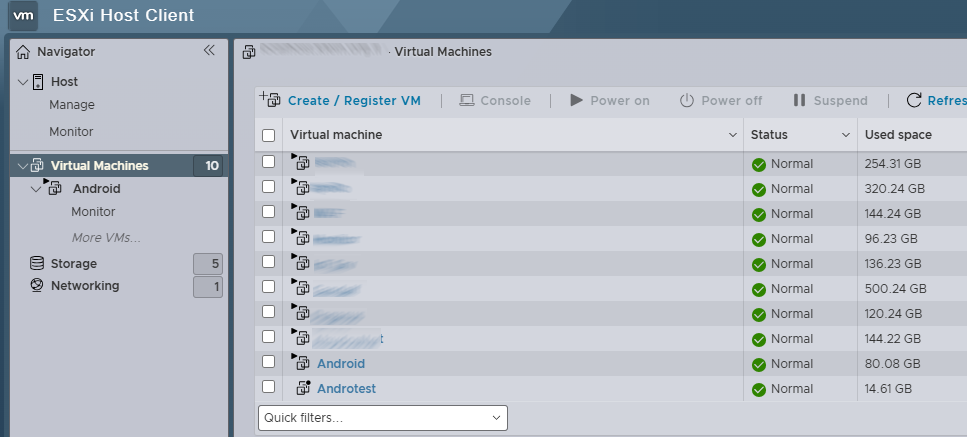Image resolution: width=967 pixels, height=437 pixels.
Task: Click the Networking count badge 1
Action: [x=208, y=287]
